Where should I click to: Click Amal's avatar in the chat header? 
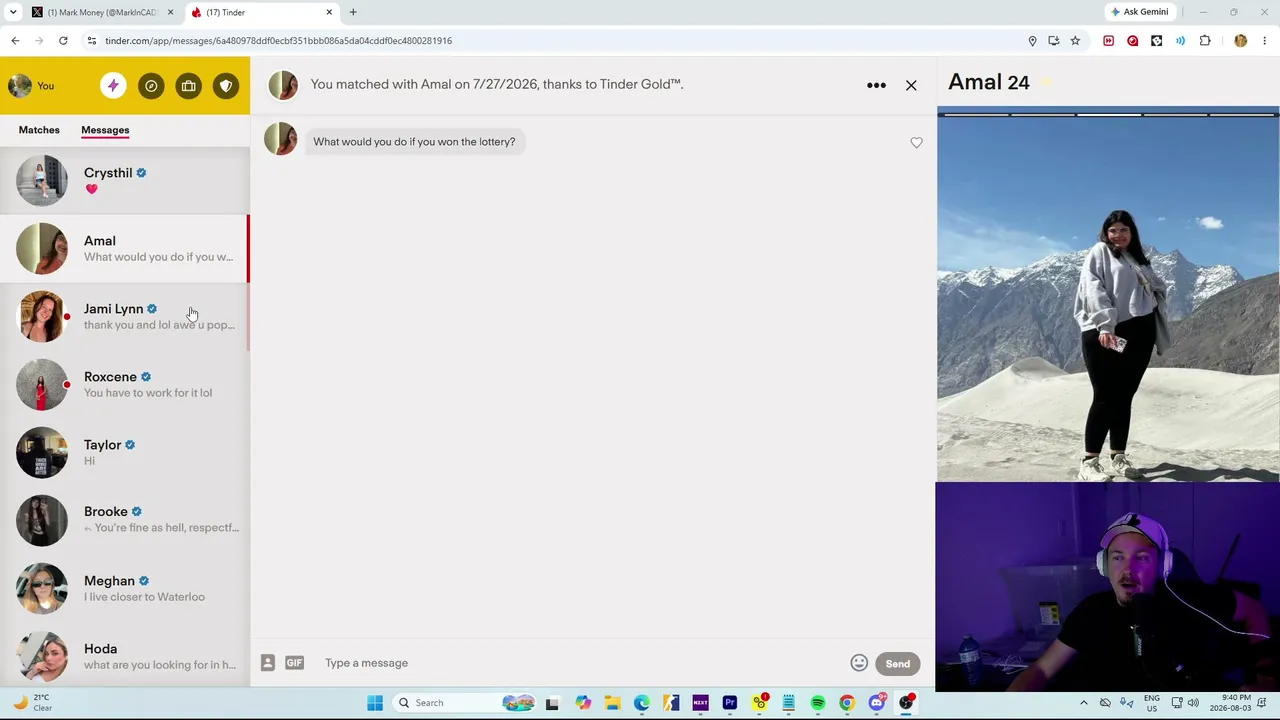(283, 85)
